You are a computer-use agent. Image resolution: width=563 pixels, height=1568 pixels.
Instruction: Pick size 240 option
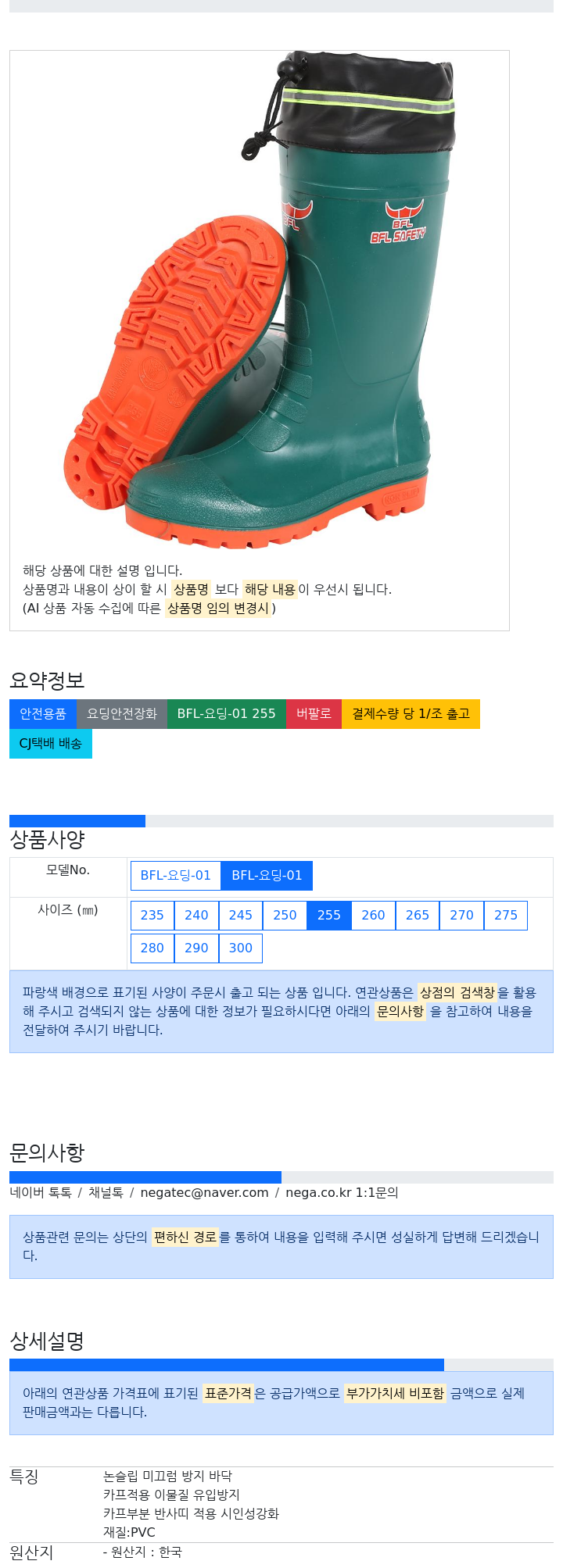point(196,916)
